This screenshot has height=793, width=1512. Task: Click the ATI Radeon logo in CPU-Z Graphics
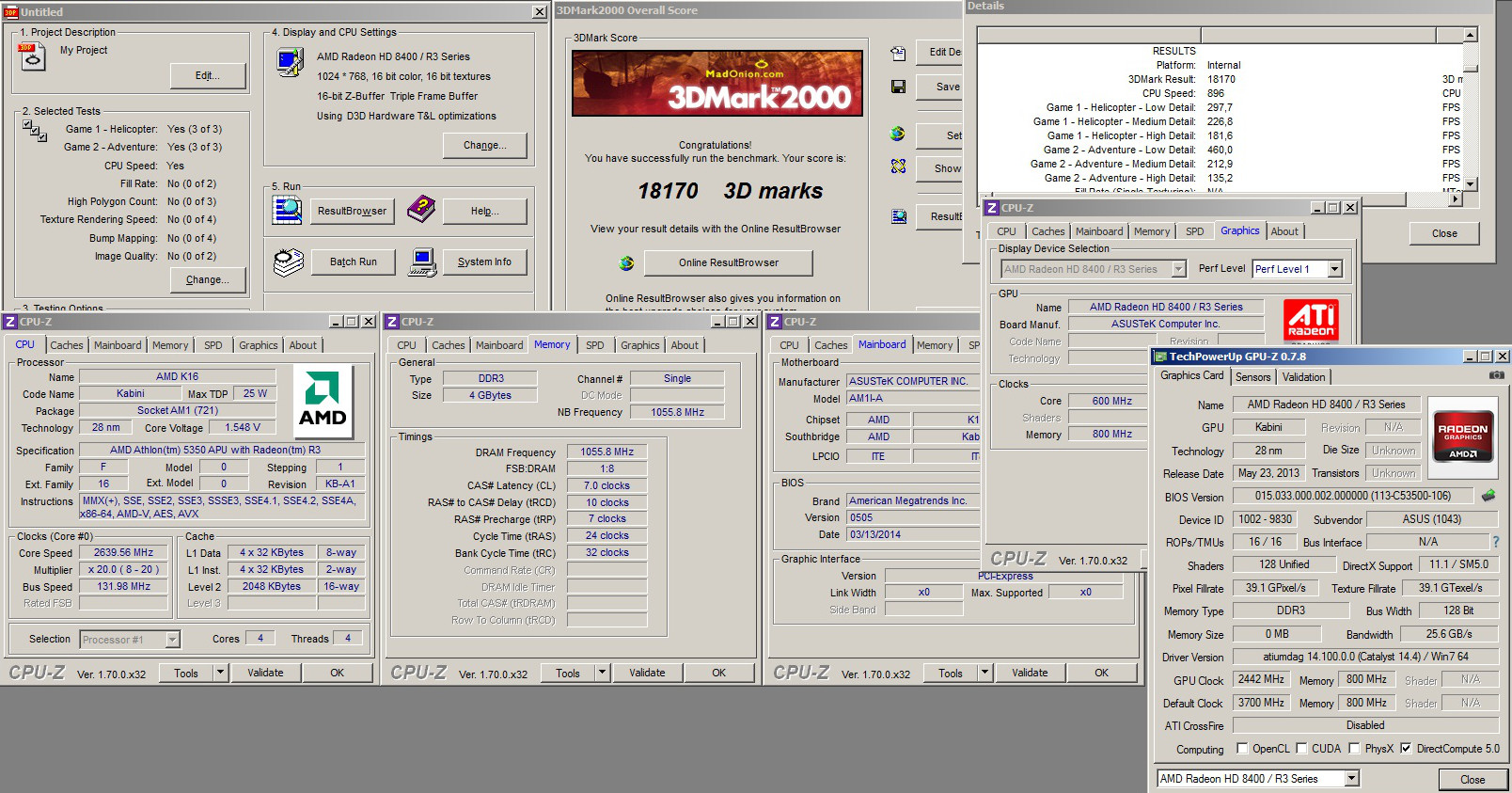[1311, 320]
